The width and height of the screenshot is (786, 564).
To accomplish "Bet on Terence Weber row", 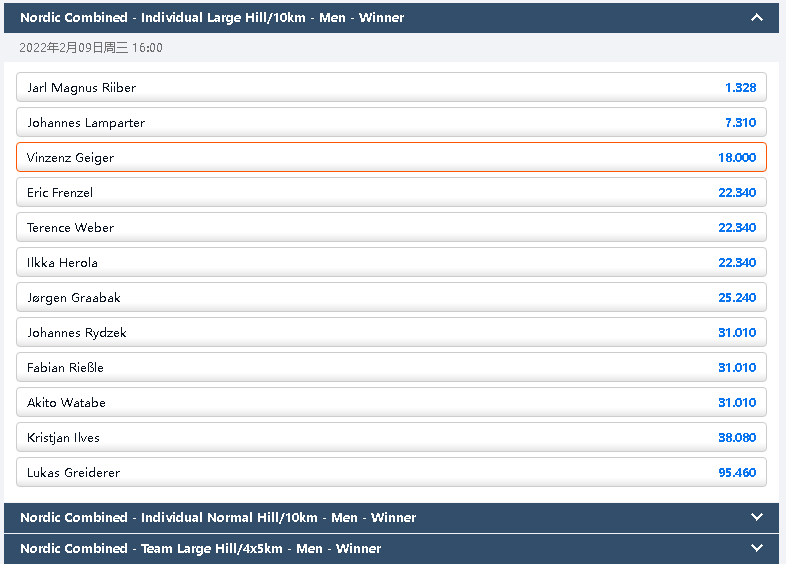I will (x=391, y=228).
